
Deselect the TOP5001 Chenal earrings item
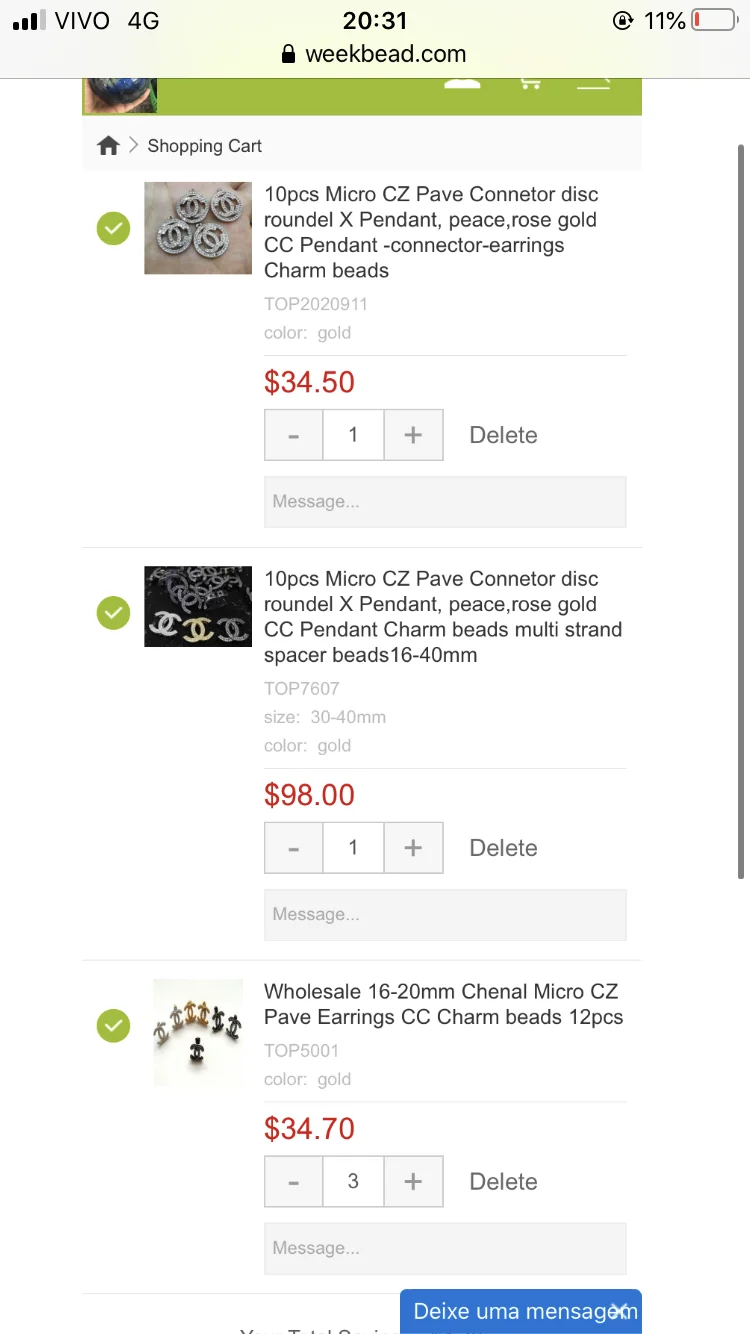[x=114, y=1026]
